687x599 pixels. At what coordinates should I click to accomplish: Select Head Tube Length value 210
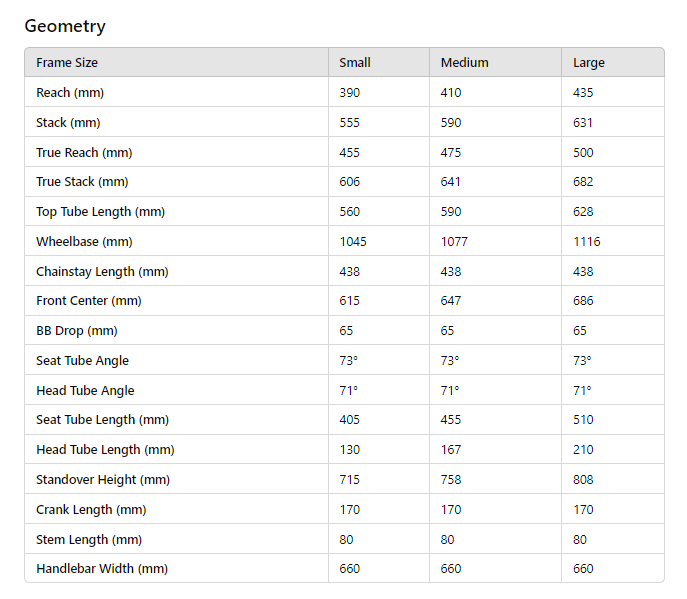tap(583, 450)
